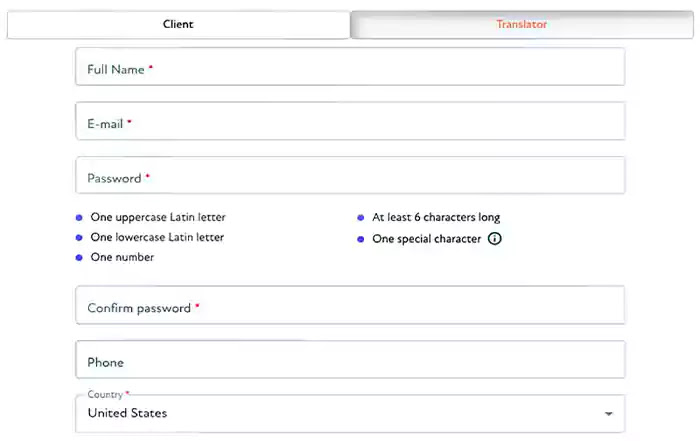This screenshot has width=700, height=441.
Task: Open the United States country selector
Action: [350, 414]
